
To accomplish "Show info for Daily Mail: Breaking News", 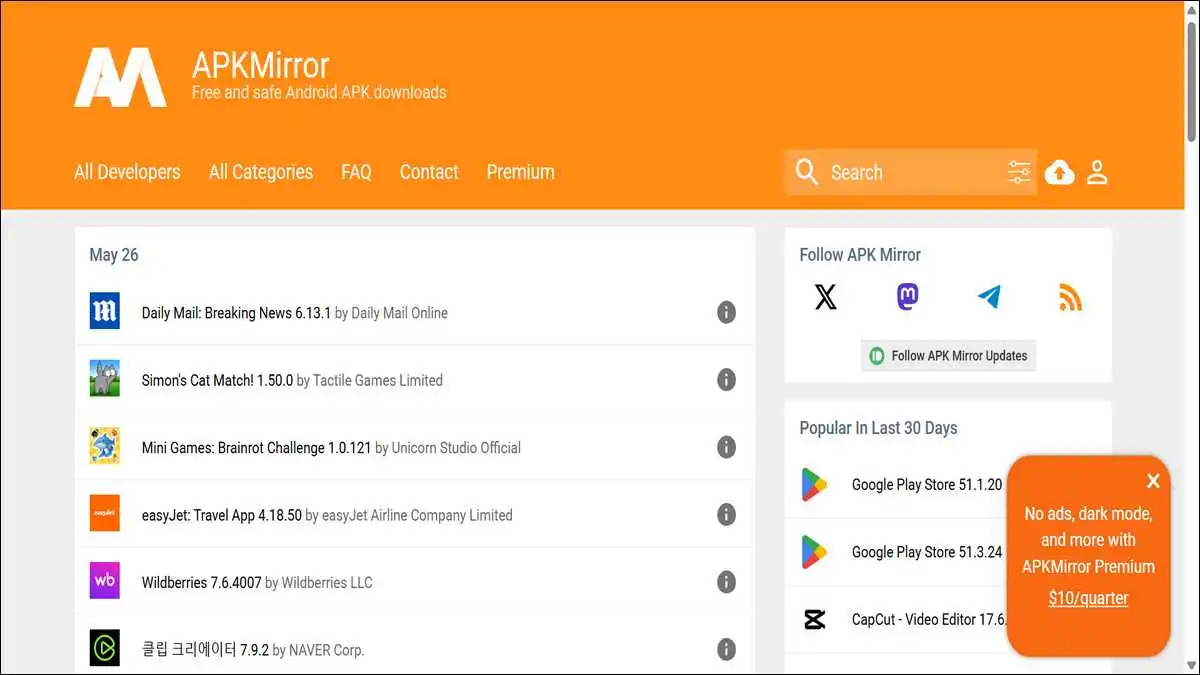I will pos(727,312).
